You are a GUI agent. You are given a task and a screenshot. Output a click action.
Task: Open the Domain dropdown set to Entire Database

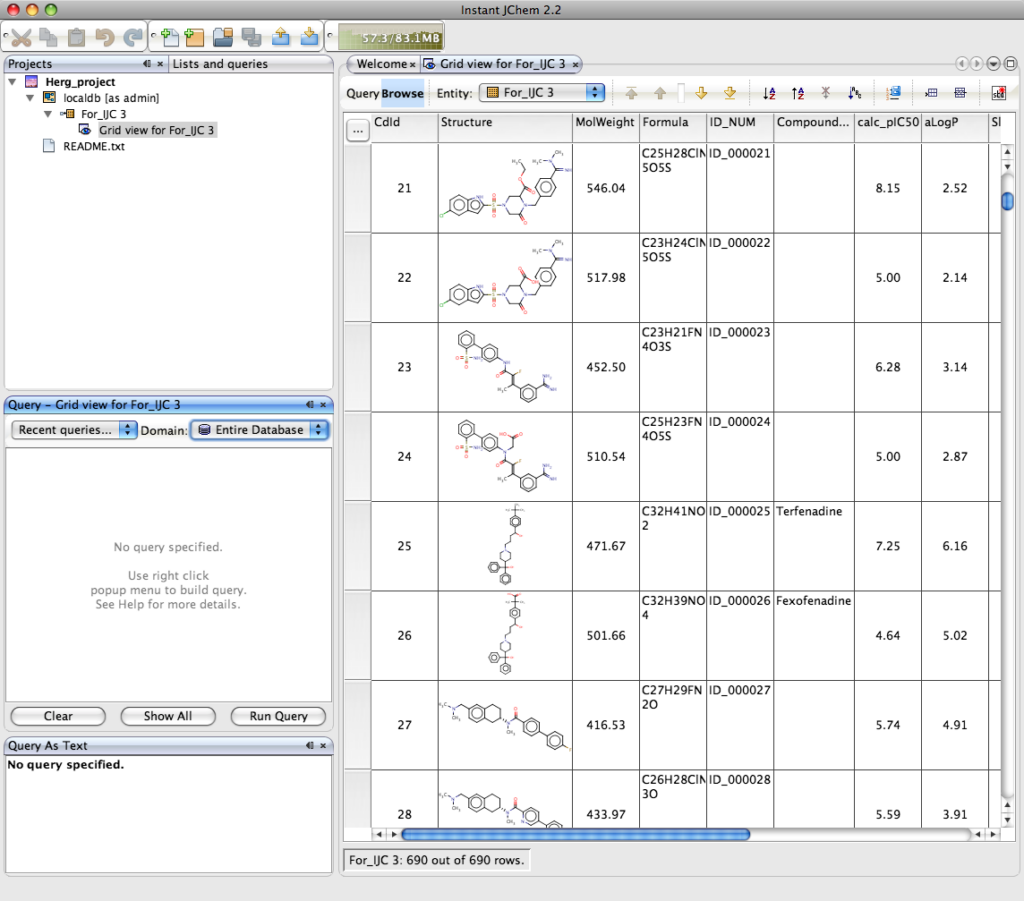[x=259, y=429]
